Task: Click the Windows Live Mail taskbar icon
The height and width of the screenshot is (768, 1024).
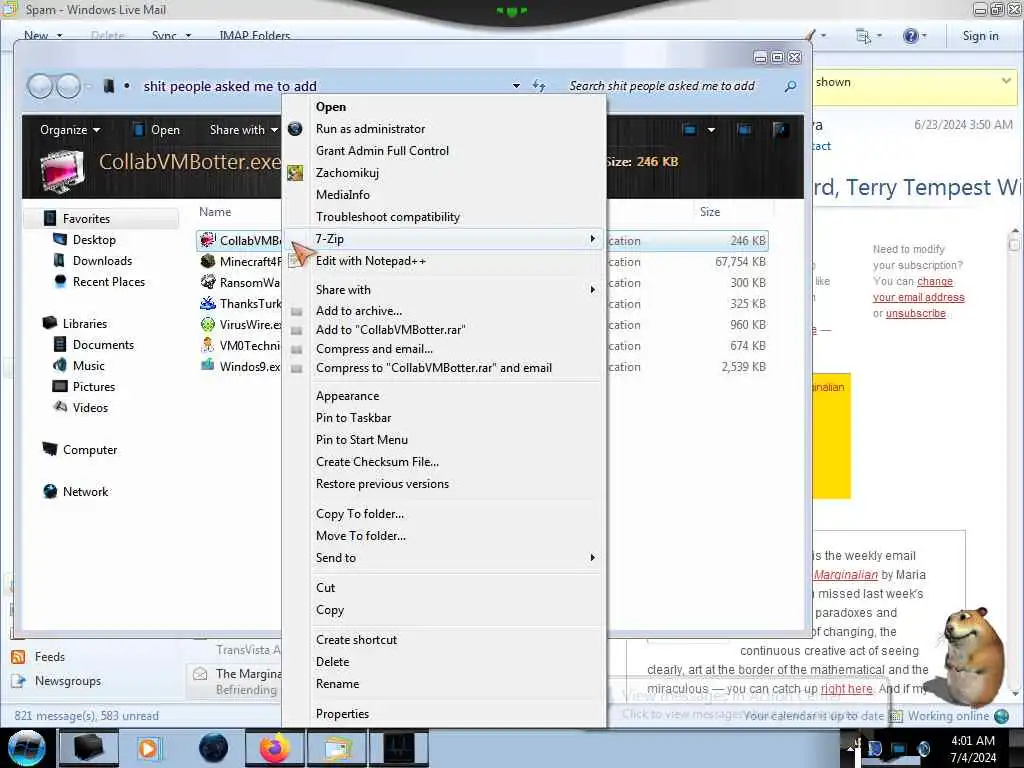Action: pos(337,748)
